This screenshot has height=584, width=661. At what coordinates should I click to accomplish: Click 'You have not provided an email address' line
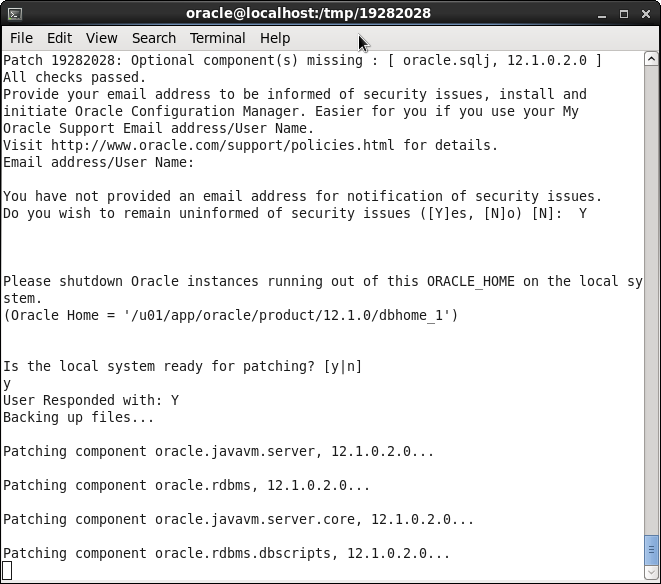303,196
